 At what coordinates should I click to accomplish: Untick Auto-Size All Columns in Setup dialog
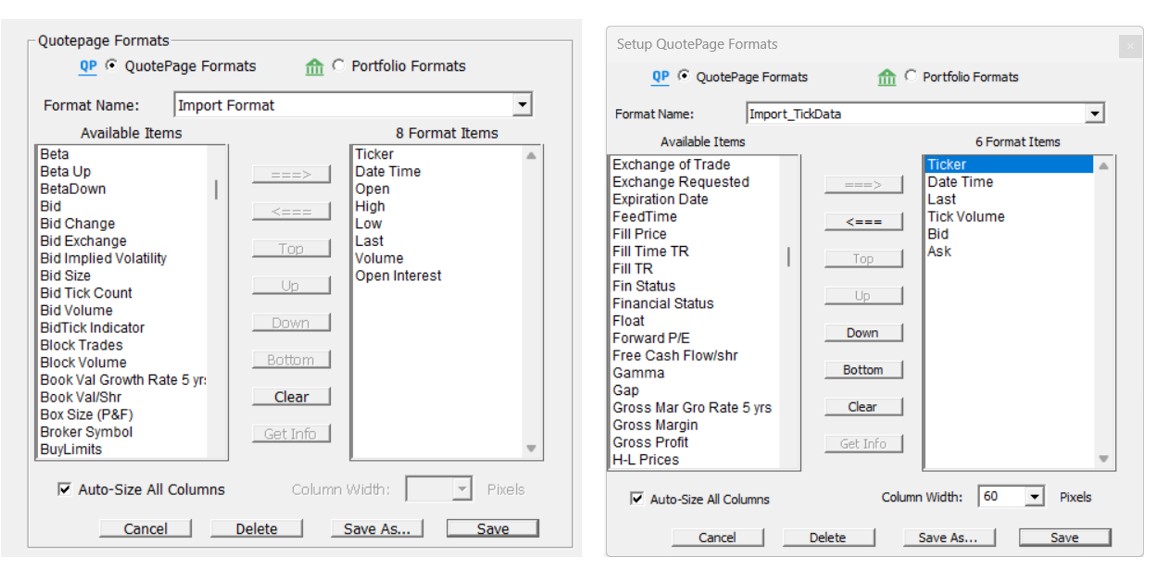point(637,498)
